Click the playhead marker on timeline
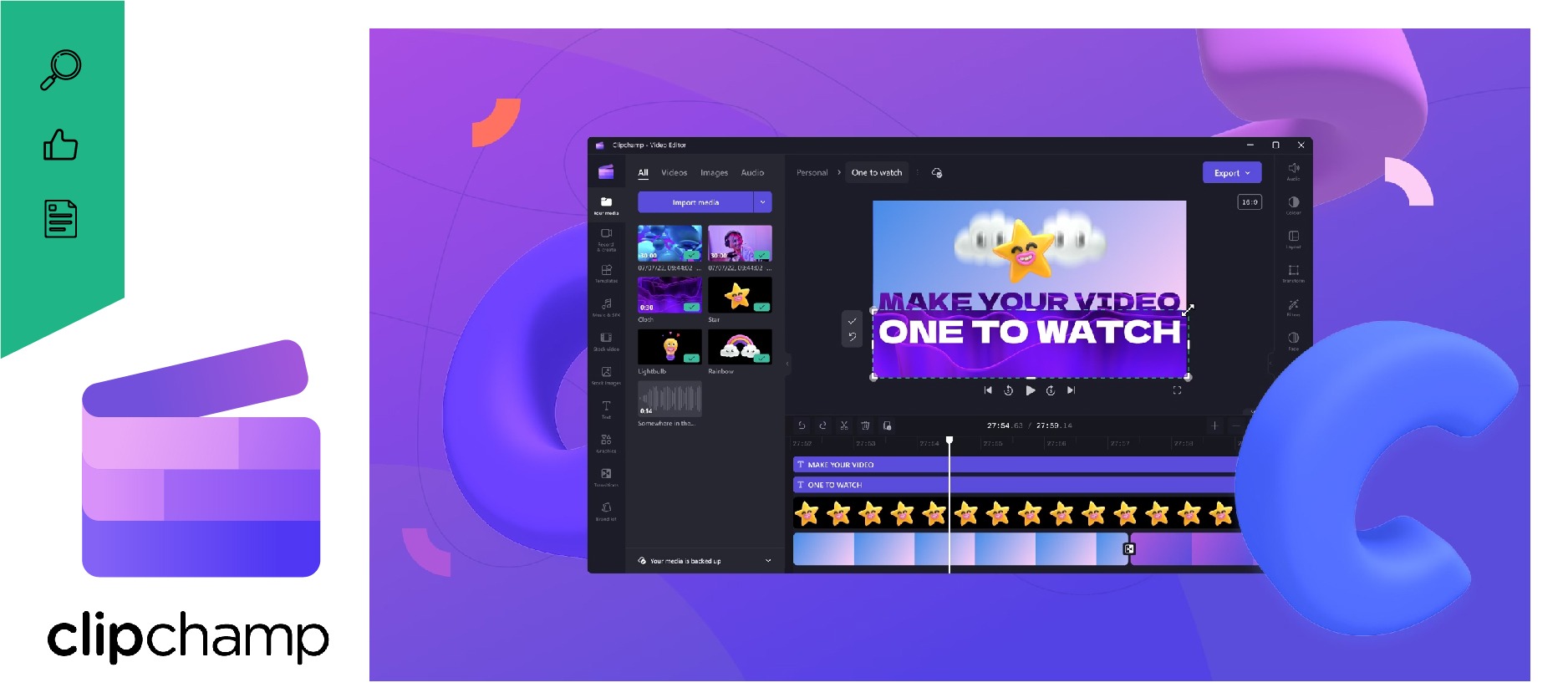The image size is (1568, 698). click(x=949, y=440)
